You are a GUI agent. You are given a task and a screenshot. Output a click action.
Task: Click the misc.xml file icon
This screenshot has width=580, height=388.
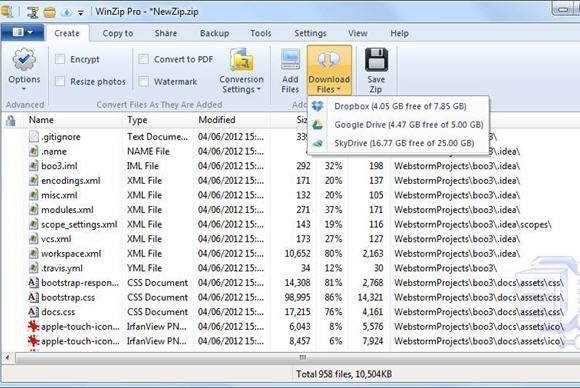pyautogui.click(x=34, y=195)
